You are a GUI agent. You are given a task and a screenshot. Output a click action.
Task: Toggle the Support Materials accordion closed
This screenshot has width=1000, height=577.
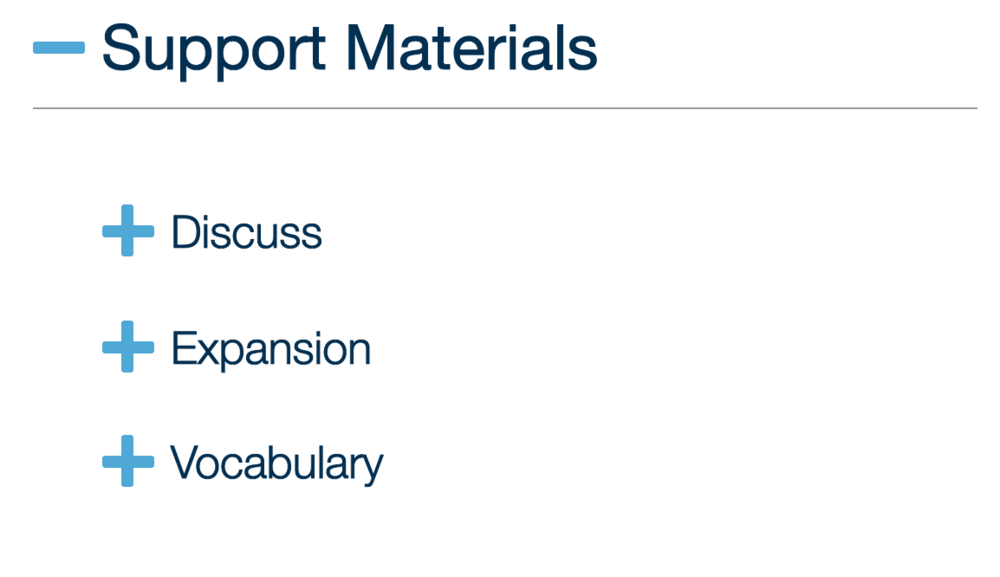coord(59,48)
